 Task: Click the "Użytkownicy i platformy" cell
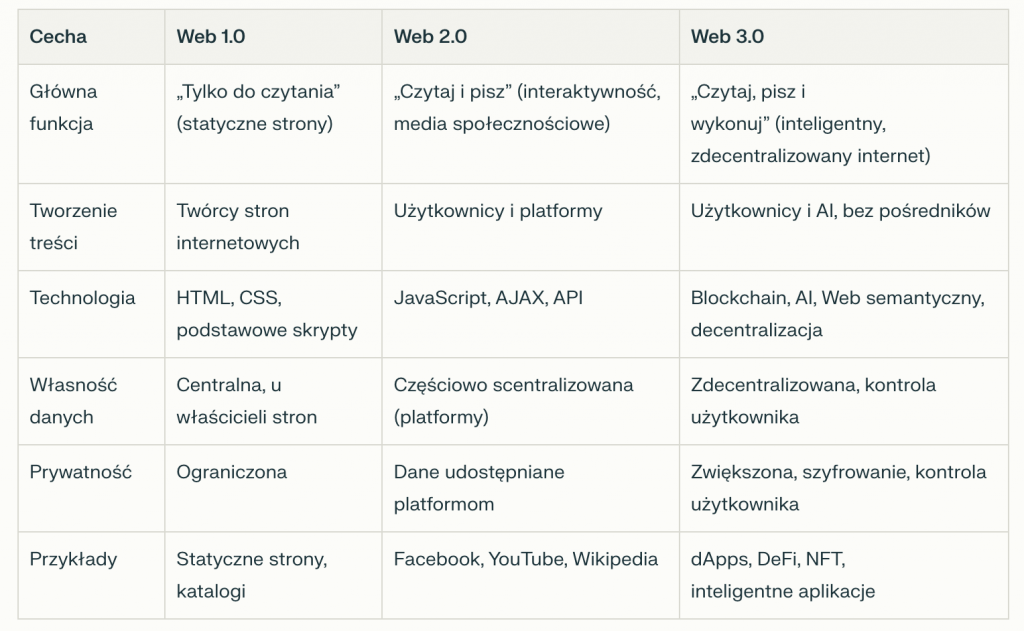coord(498,211)
